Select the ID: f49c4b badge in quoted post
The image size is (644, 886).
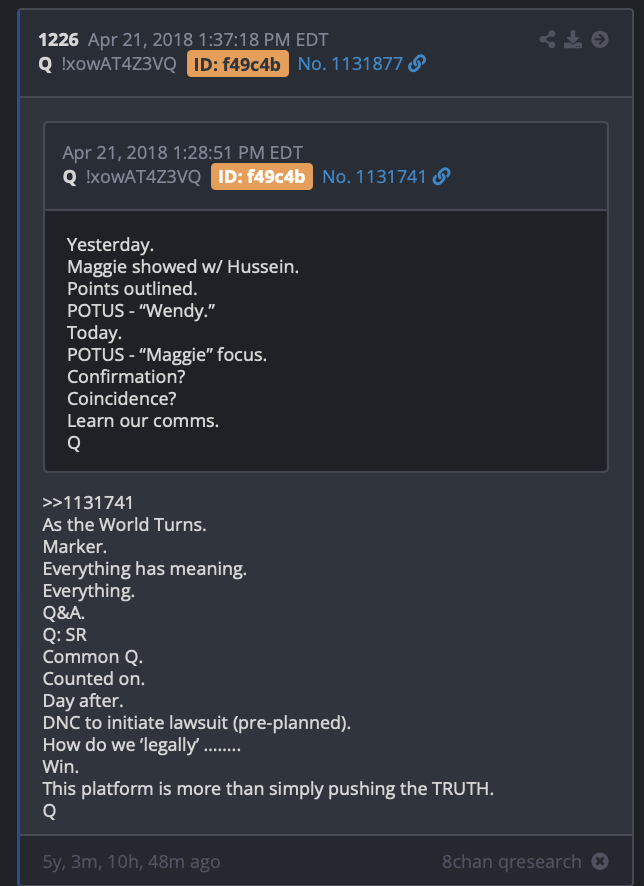(262, 177)
